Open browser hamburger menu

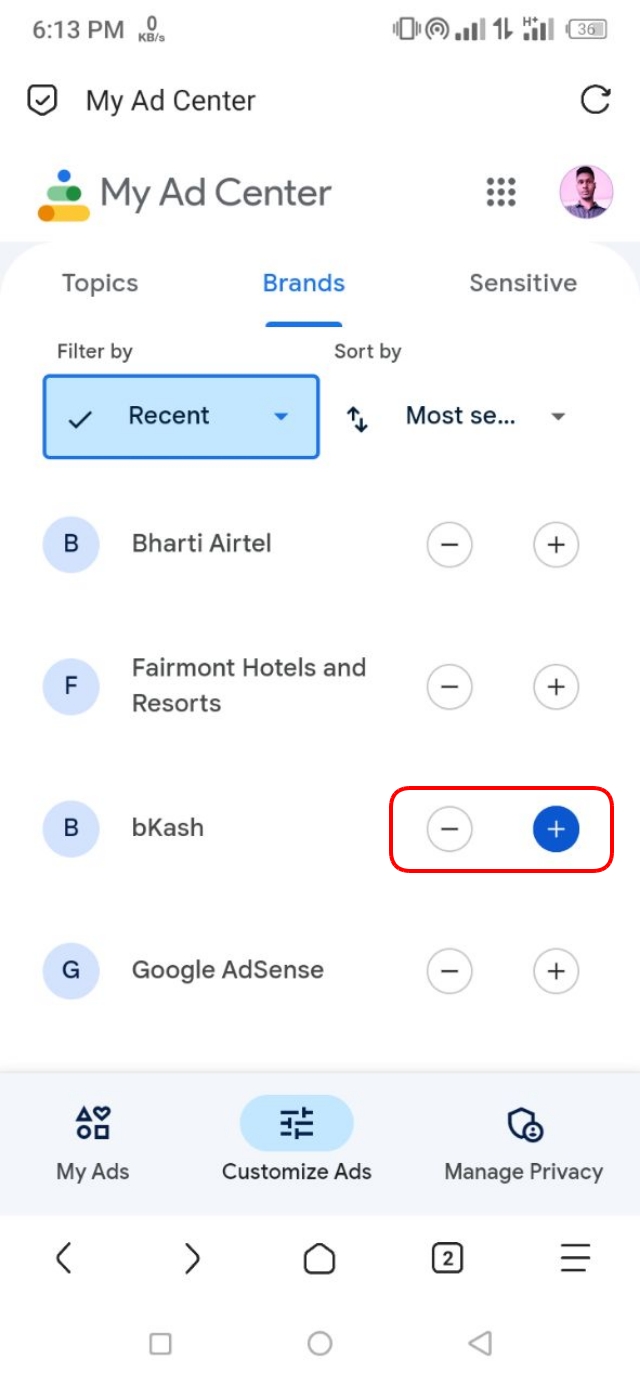coord(575,1258)
